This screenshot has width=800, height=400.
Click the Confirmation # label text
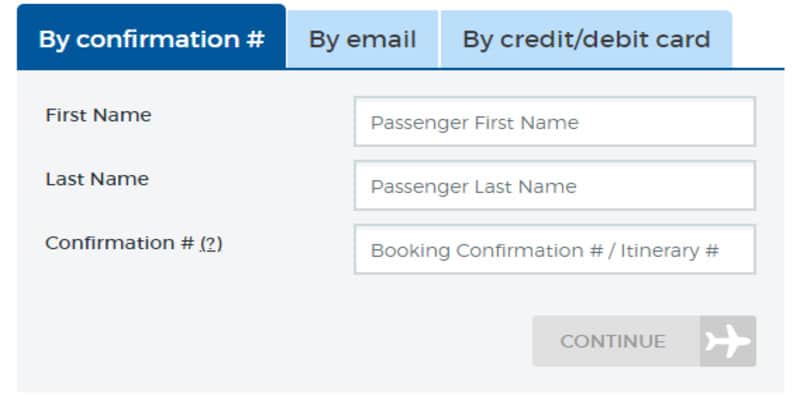click(x=120, y=243)
